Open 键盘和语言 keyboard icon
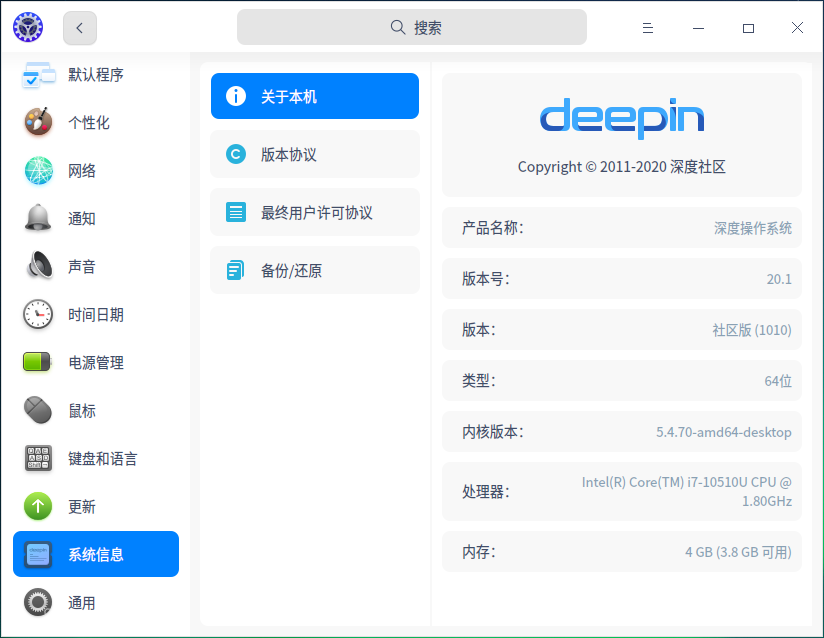Screen dimensions: 824x638 [38, 458]
